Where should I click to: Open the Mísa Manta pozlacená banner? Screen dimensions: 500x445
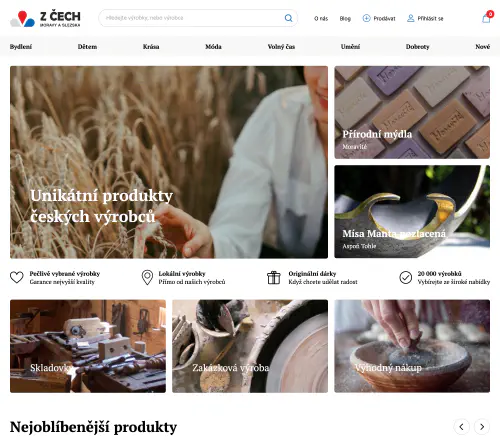(412, 211)
